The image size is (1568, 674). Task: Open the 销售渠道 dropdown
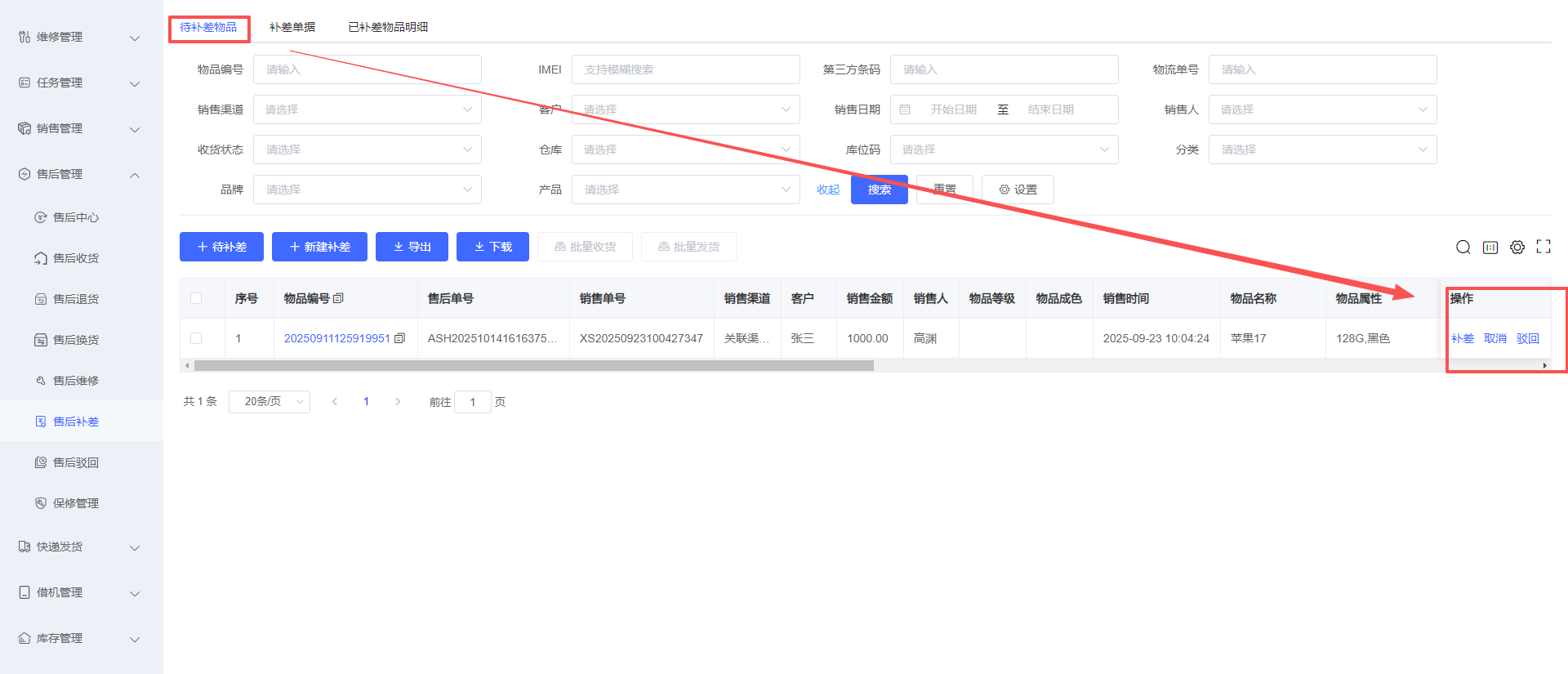pos(367,109)
